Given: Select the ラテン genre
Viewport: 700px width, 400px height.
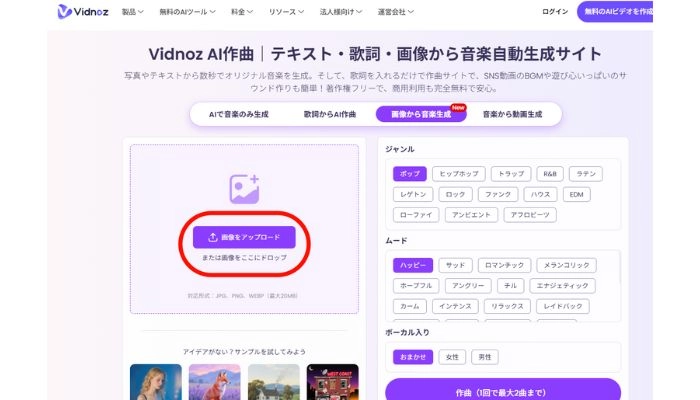Looking at the screenshot, I should coord(586,174).
